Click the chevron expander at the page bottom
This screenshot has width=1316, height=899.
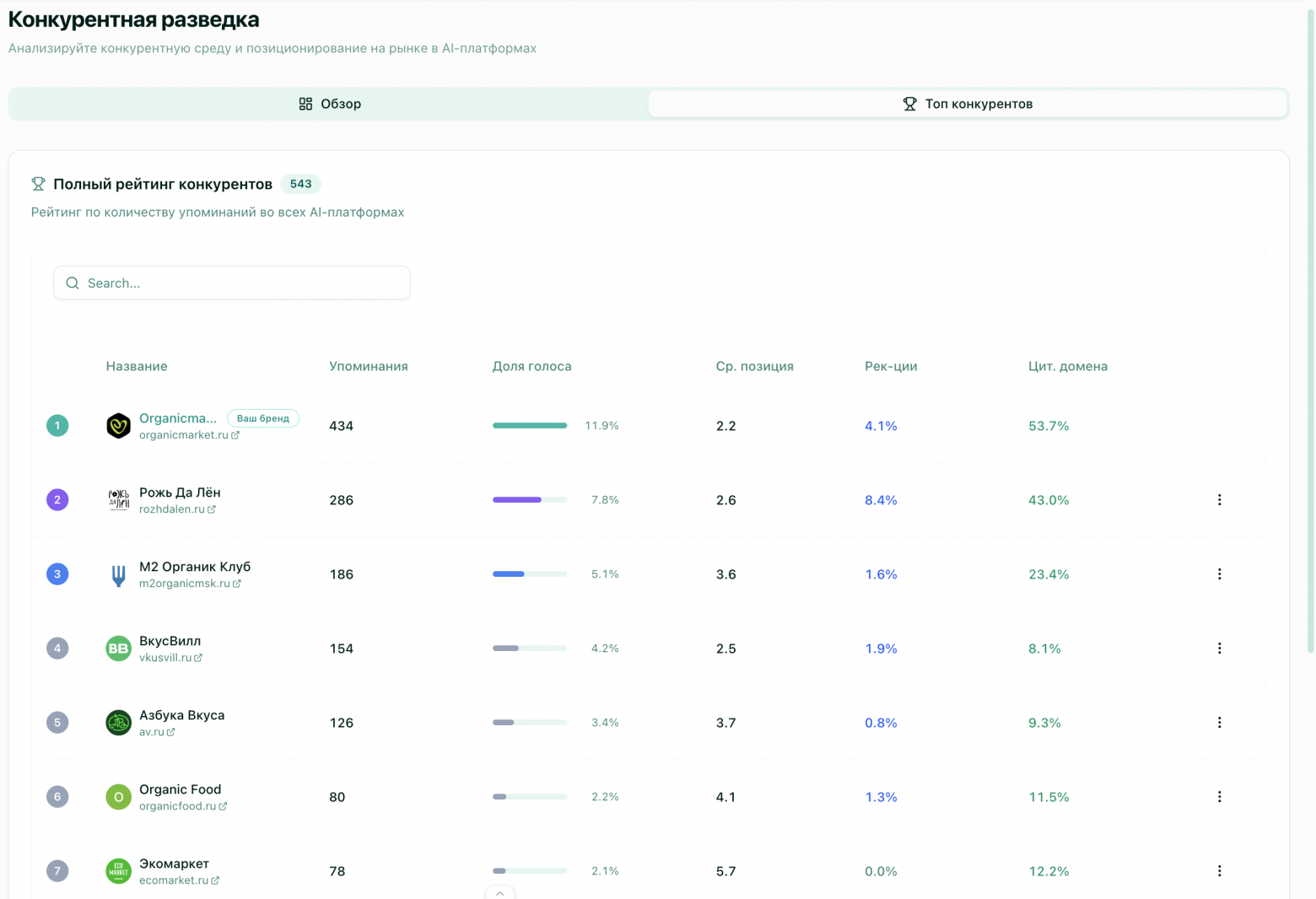(x=500, y=892)
